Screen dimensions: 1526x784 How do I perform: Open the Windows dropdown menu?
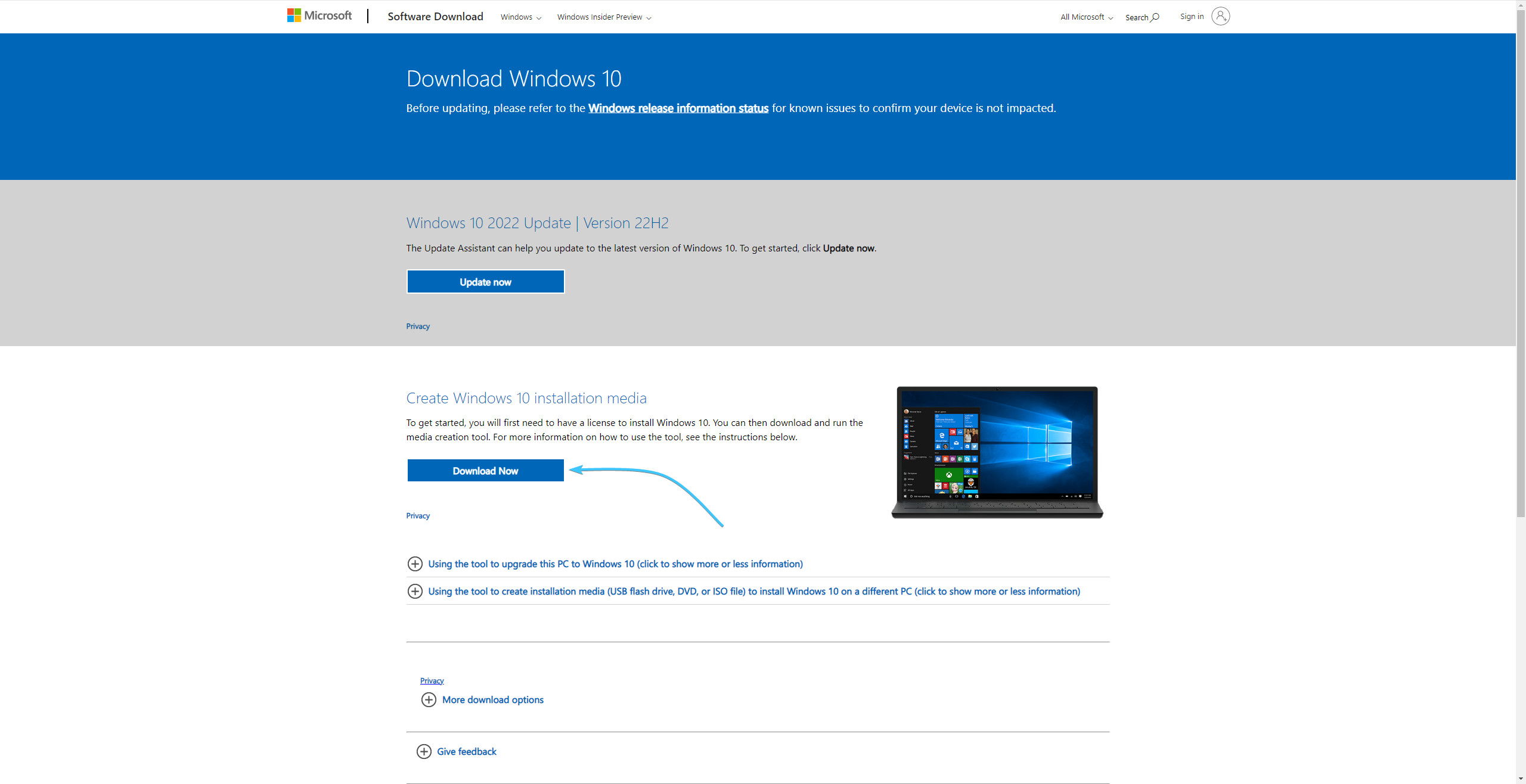[520, 17]
